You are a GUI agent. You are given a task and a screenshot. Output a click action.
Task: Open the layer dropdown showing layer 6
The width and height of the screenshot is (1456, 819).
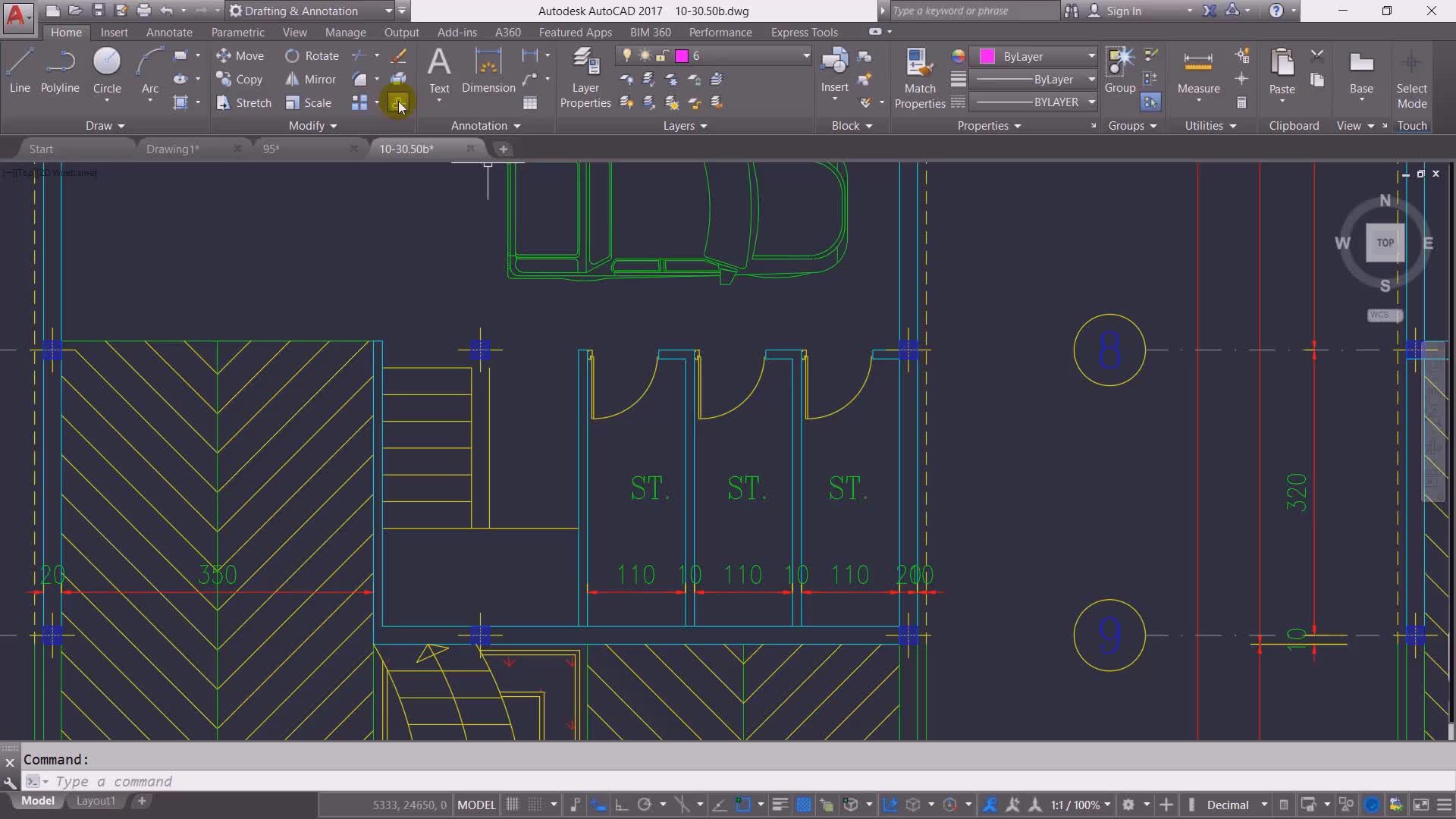tap(806, 56)
